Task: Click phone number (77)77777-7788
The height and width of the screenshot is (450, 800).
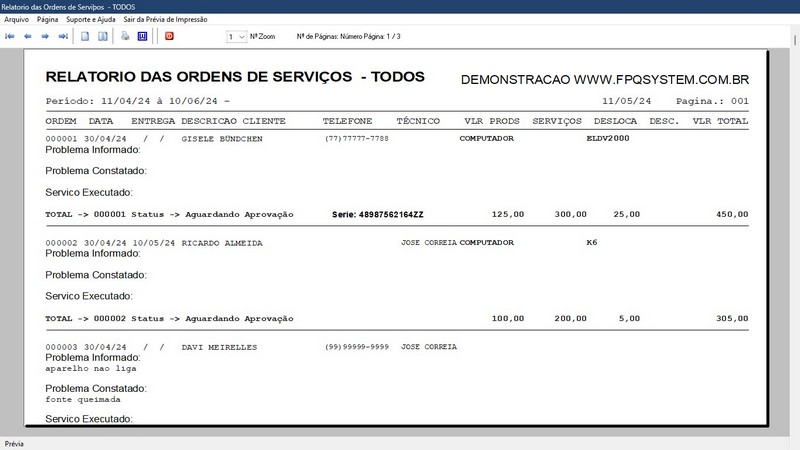Action: [x=357, y=138]
